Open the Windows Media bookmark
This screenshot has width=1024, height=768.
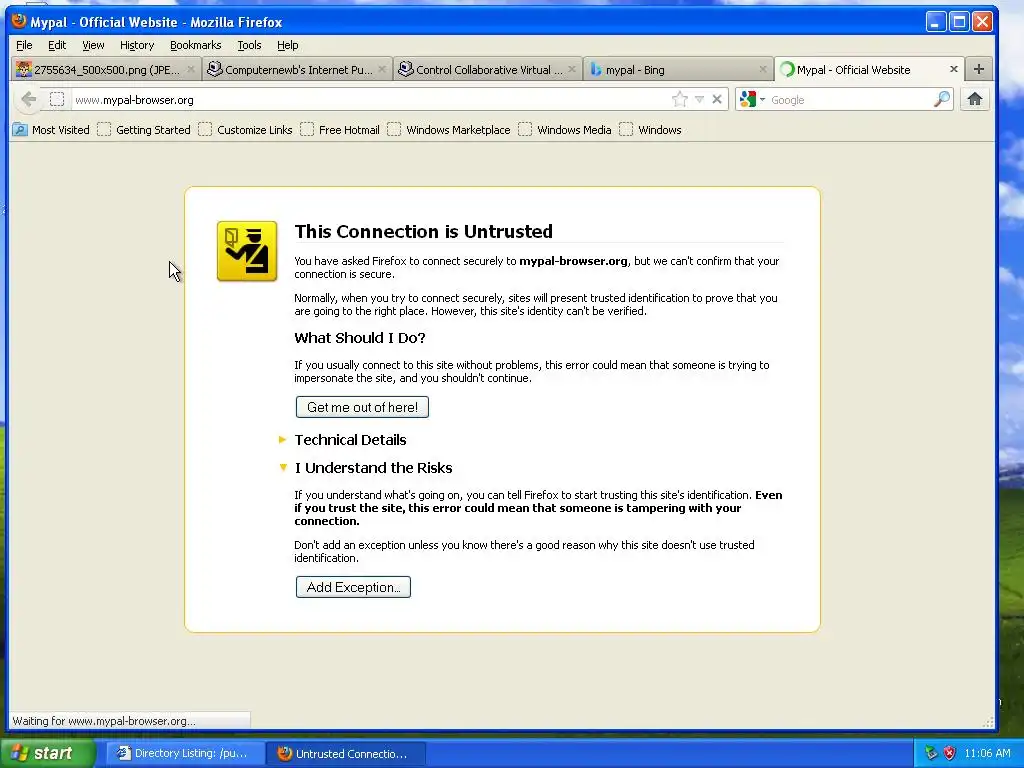coord(565,130)
